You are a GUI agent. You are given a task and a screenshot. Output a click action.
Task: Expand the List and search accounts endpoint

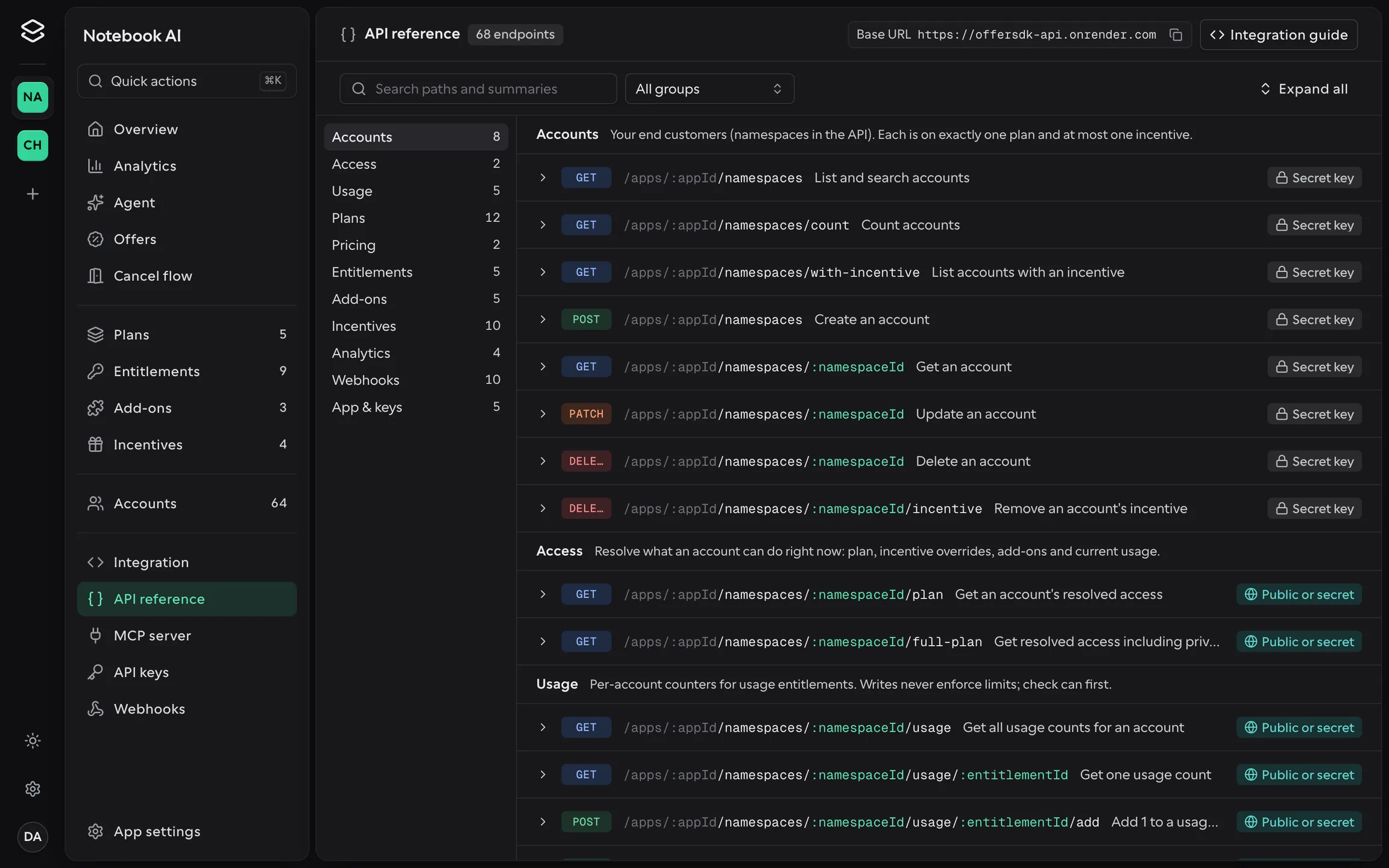coord(949,178)
